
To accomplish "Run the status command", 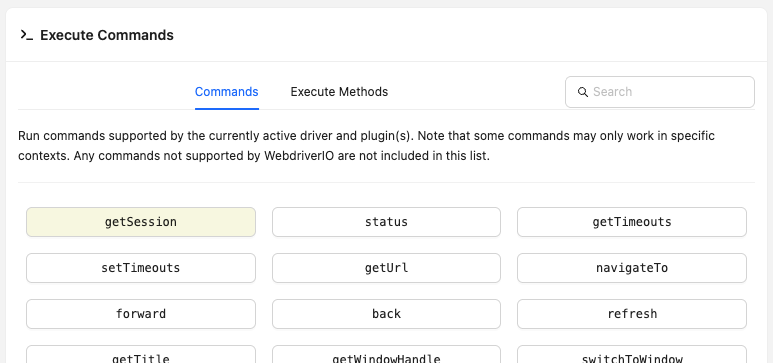I will coord(386,222).
